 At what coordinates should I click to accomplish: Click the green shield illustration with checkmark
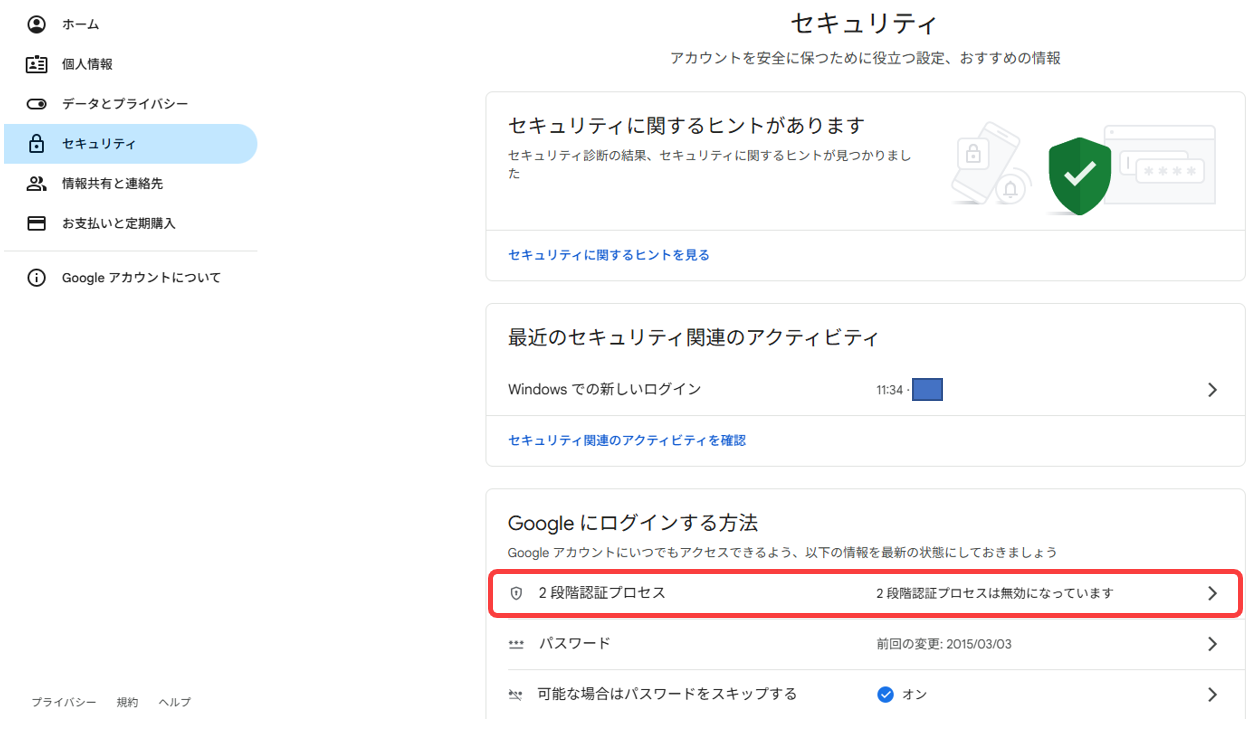(1080, 176)
